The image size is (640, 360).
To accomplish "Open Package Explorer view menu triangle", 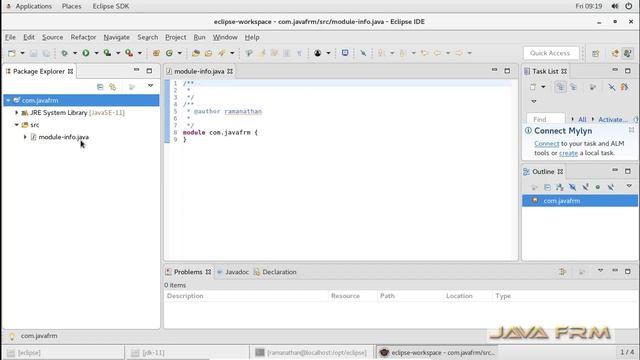I will (150, 86).
